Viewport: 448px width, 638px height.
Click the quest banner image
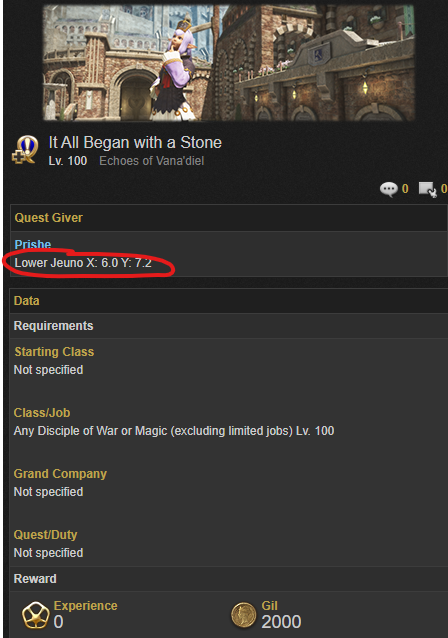229,62
